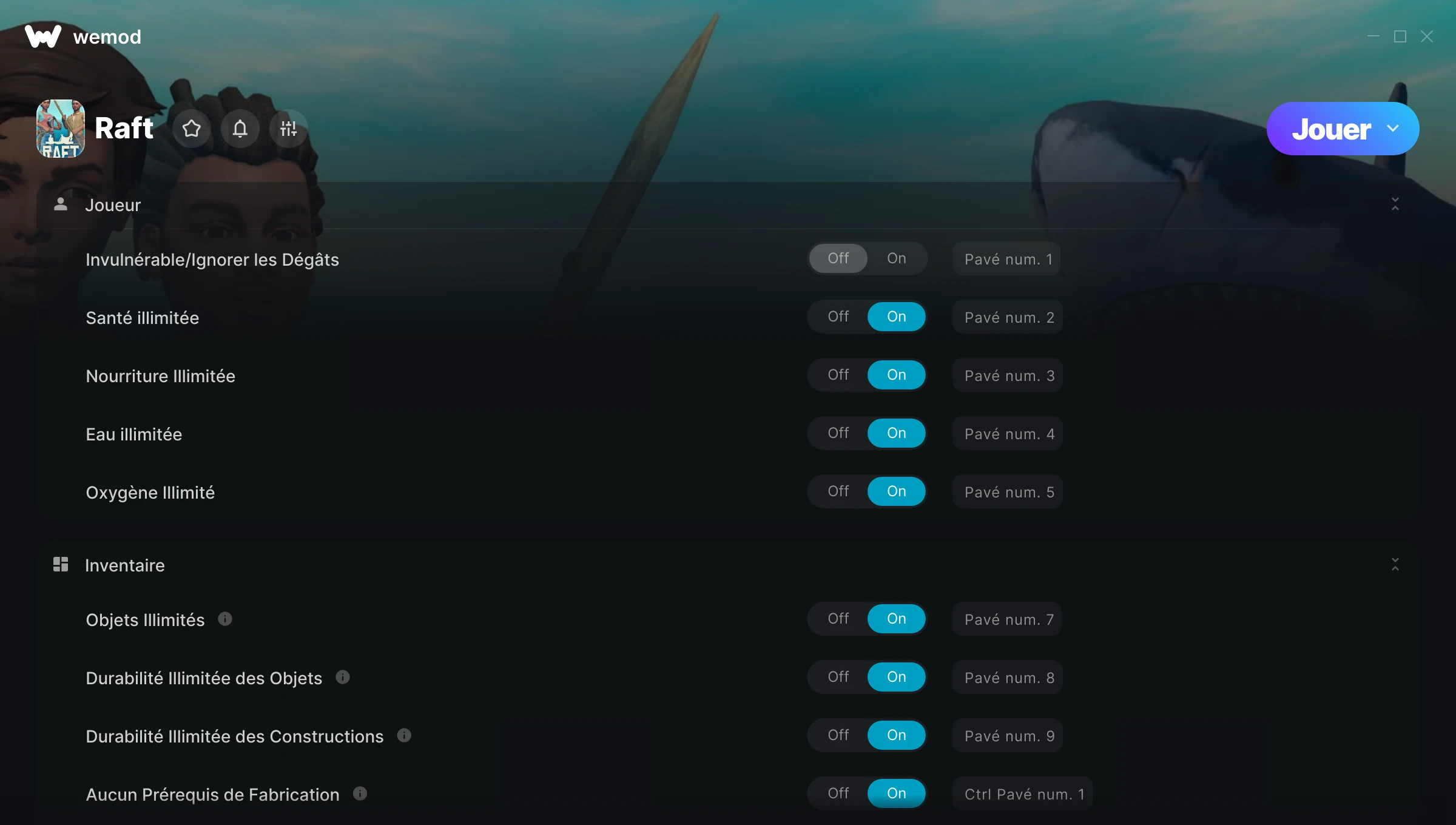1456x825 pixels.
Task: Click info icon for Aucun Prérequis de Fabrication
Action: [x=360, y=793]
